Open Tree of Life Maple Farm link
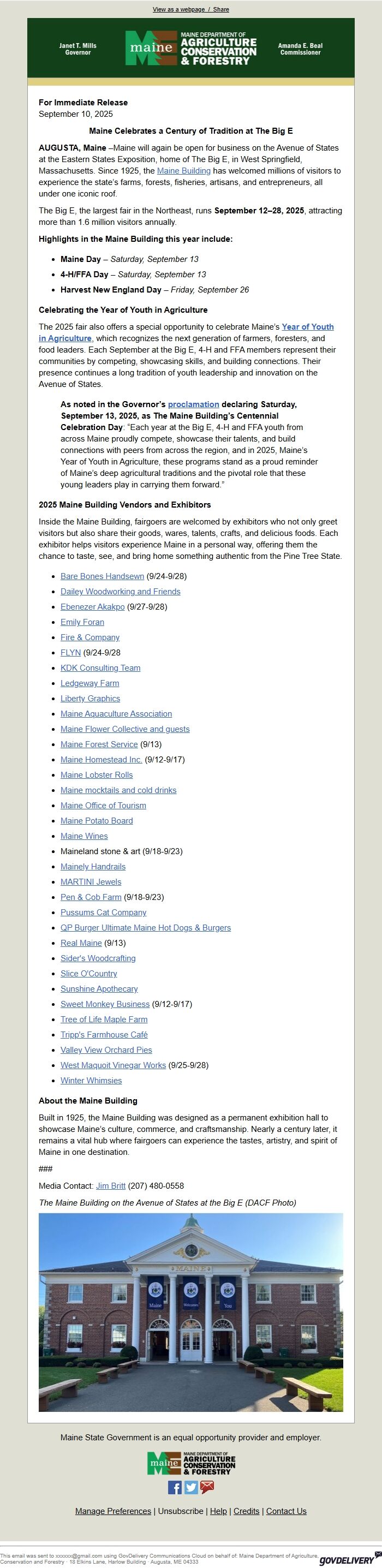The width and height of the screenshot is (382, 1568). (104, 1019)
